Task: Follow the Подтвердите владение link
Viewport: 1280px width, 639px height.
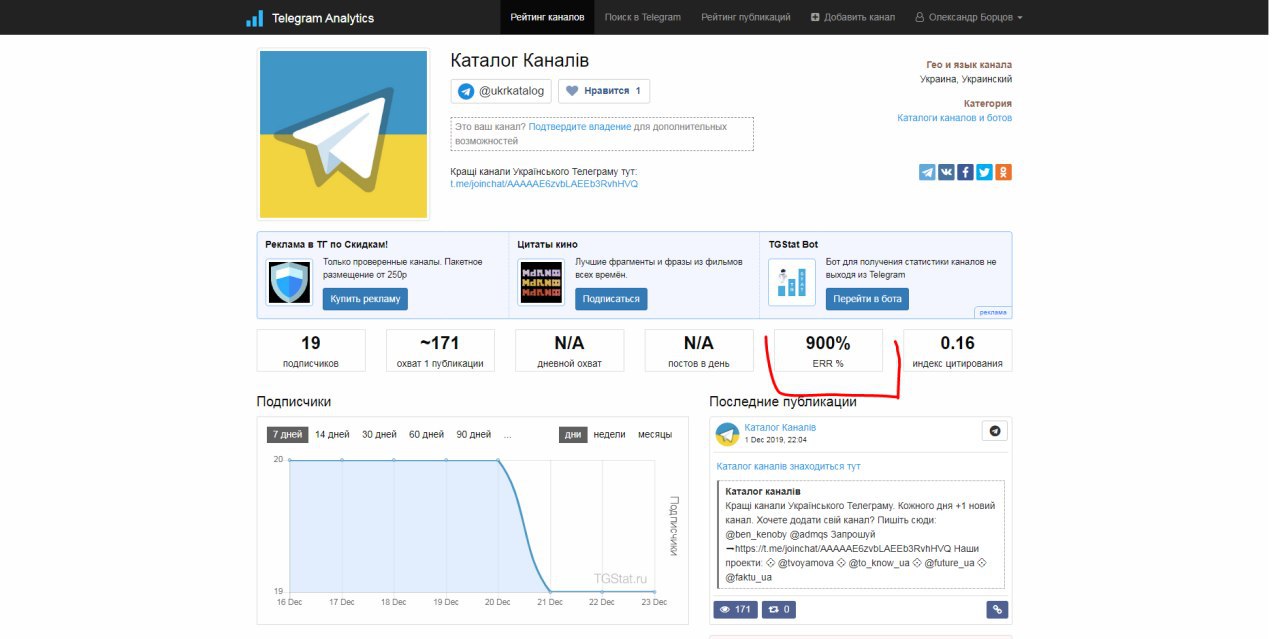Action: 580,127
